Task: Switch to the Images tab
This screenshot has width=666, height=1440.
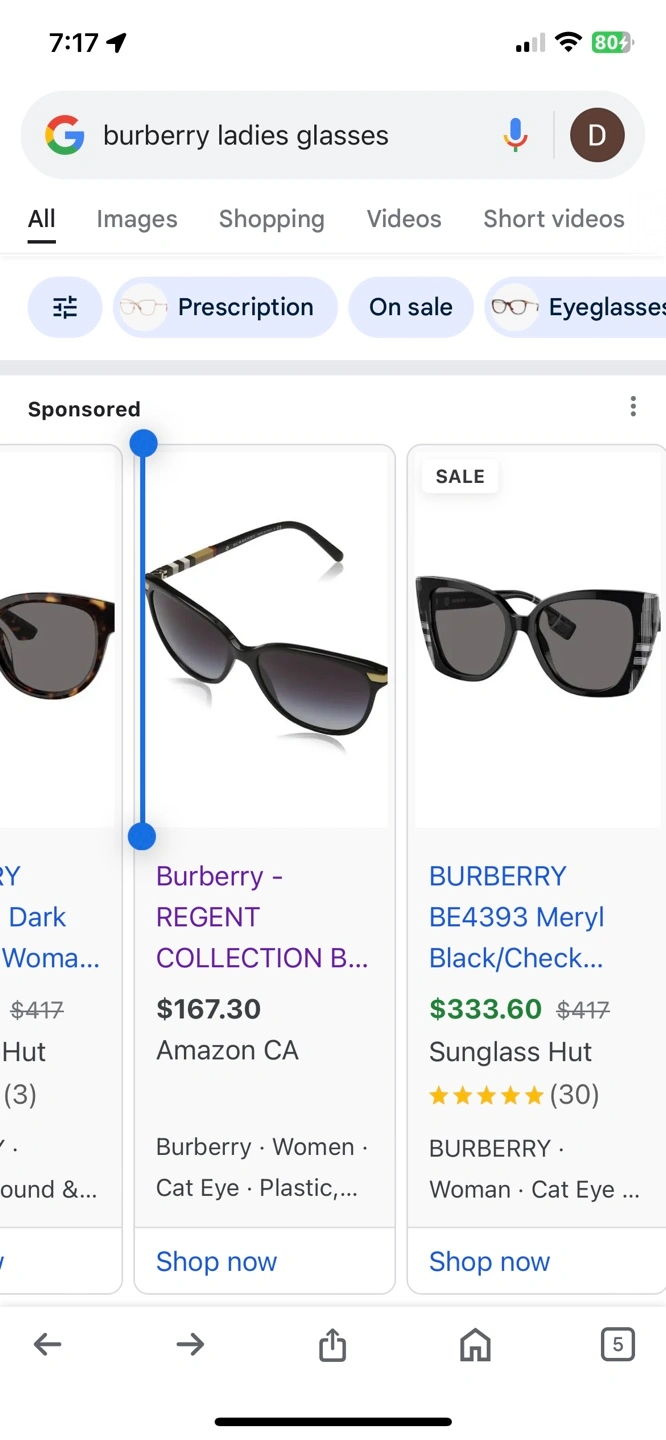Action: pyautogui.click(x=137, y=219)
